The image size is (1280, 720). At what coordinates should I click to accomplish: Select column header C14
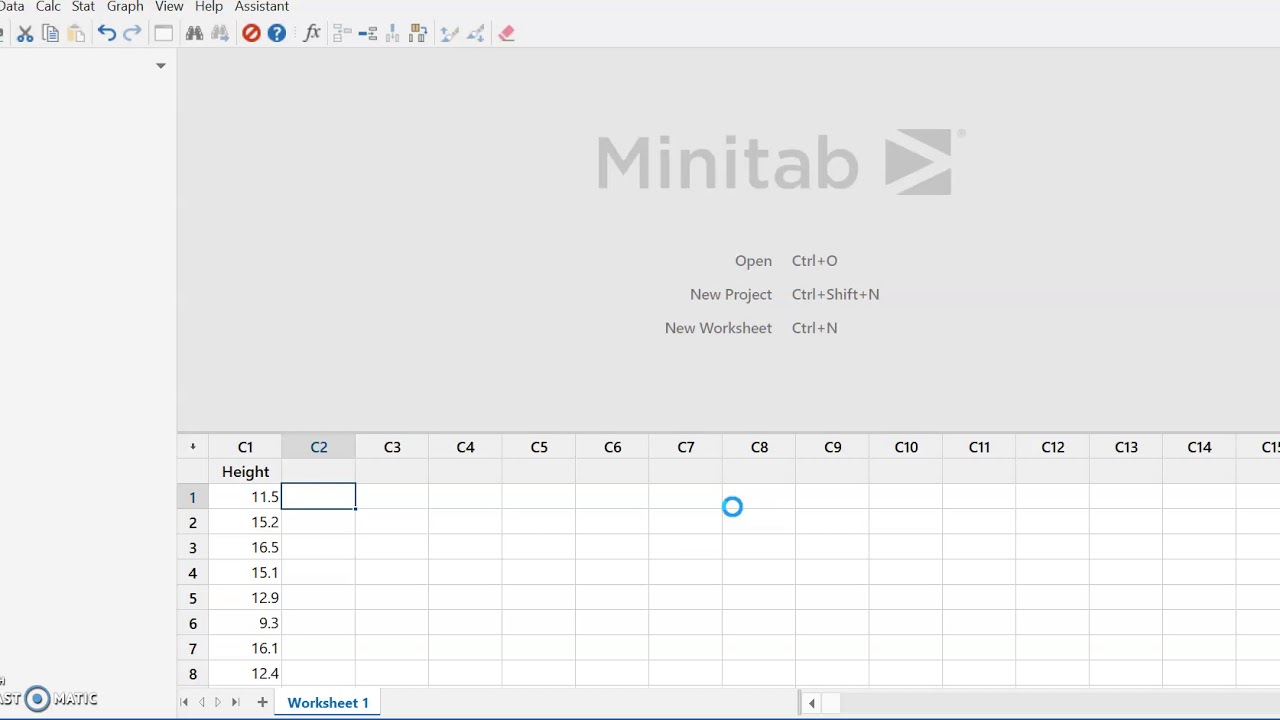tap(1199, 447)
